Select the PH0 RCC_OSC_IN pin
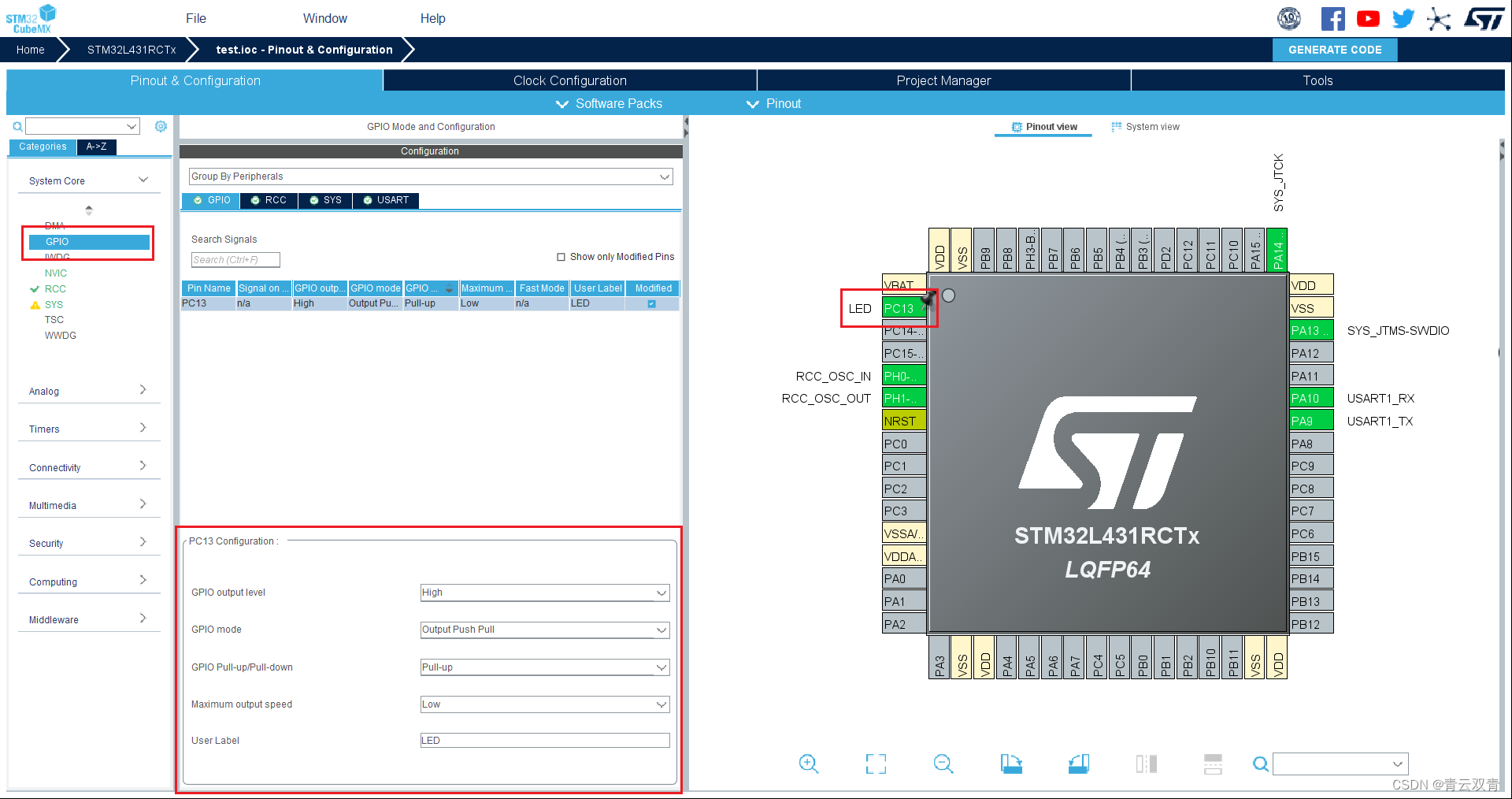The image size is (1512, 799). click(x=904, y=376)
